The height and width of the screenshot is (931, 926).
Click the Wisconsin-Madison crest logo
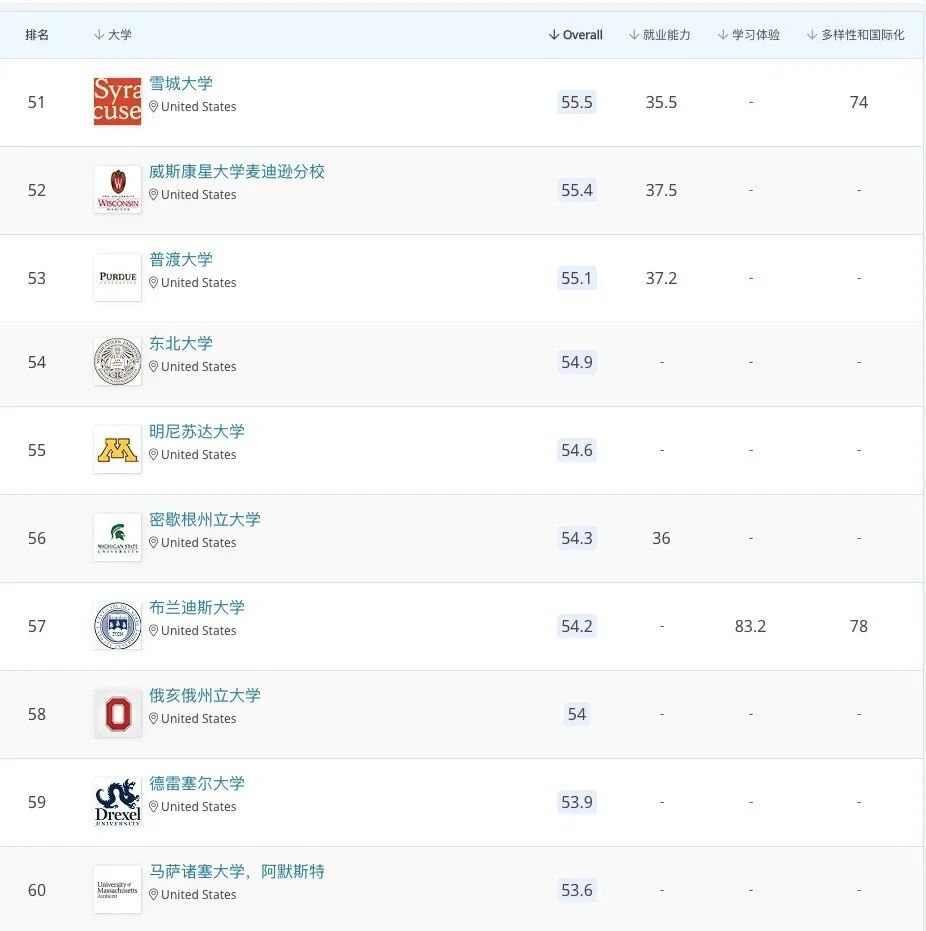pos(118,189)
